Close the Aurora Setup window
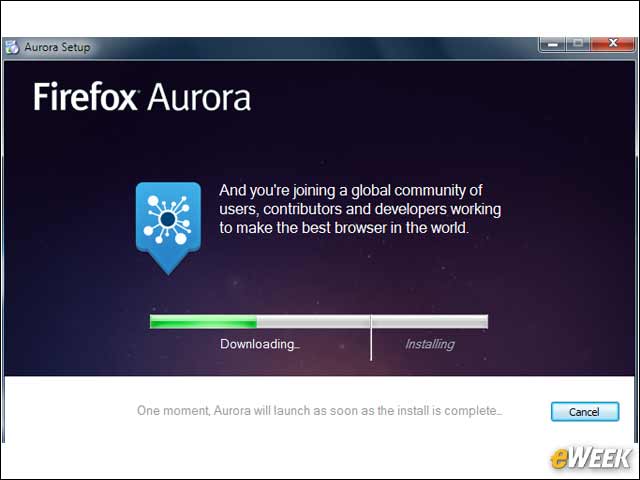640x480 pixels. (x=613, y=43)
